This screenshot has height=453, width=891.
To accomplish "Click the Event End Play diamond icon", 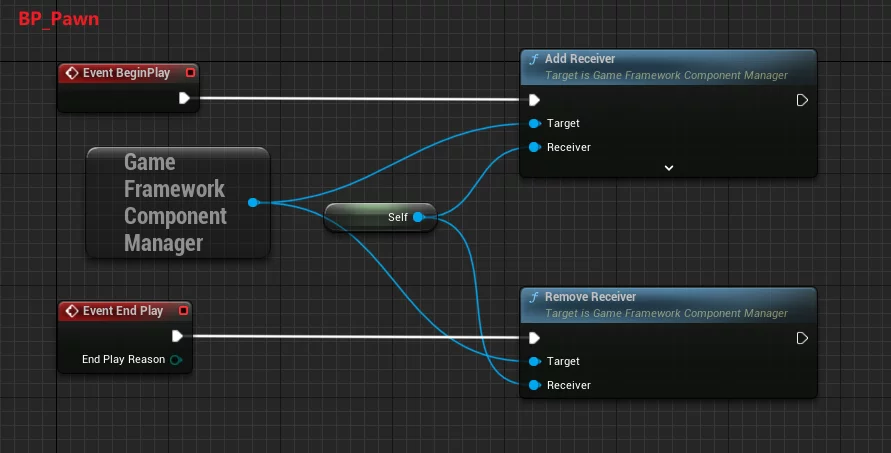I will point(71,311).
